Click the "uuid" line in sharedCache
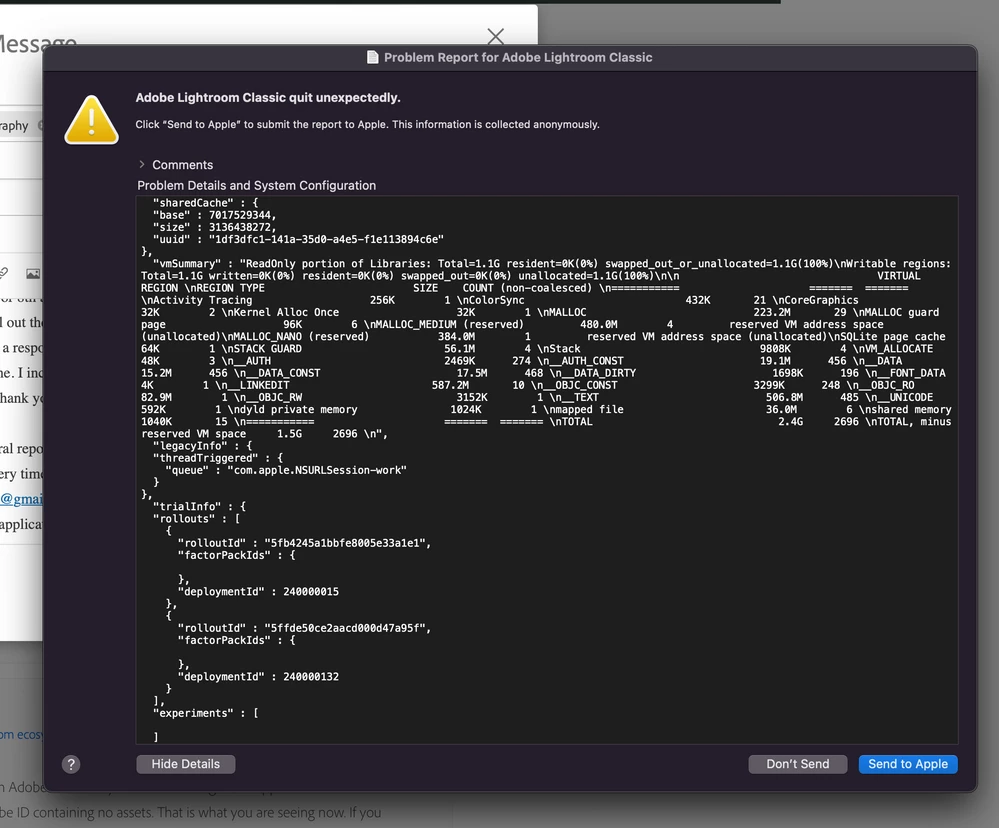 click(298, 239)
